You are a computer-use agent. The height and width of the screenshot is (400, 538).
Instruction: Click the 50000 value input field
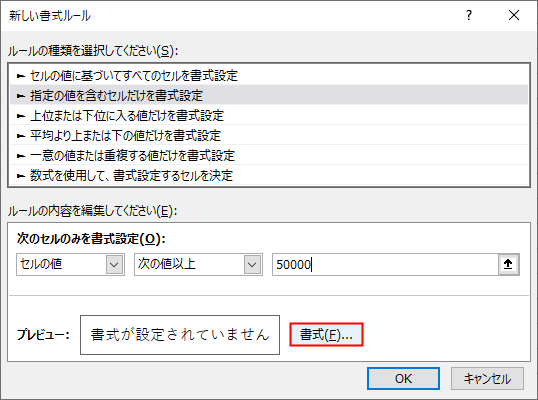pyautogui.click(x=385, y=264)
